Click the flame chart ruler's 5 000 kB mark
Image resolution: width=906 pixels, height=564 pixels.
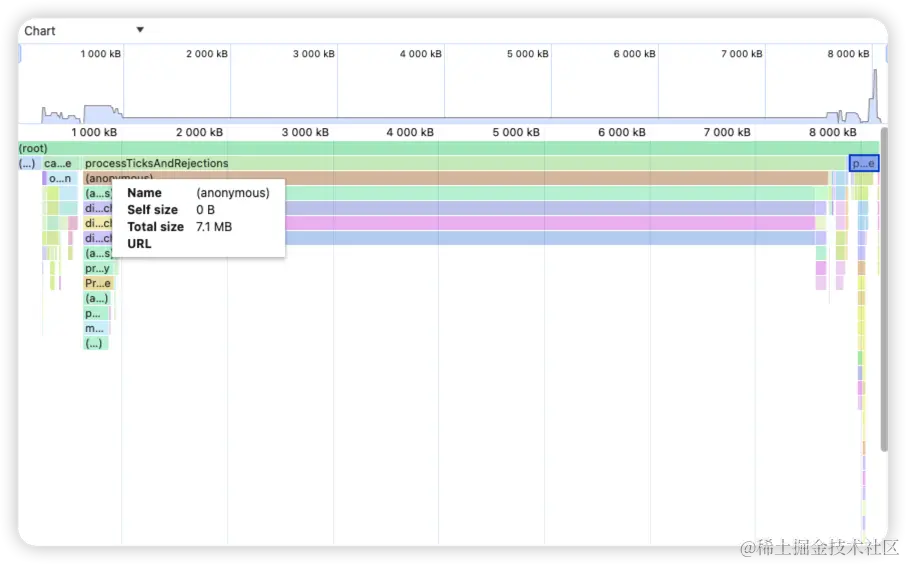pos(516,132)
